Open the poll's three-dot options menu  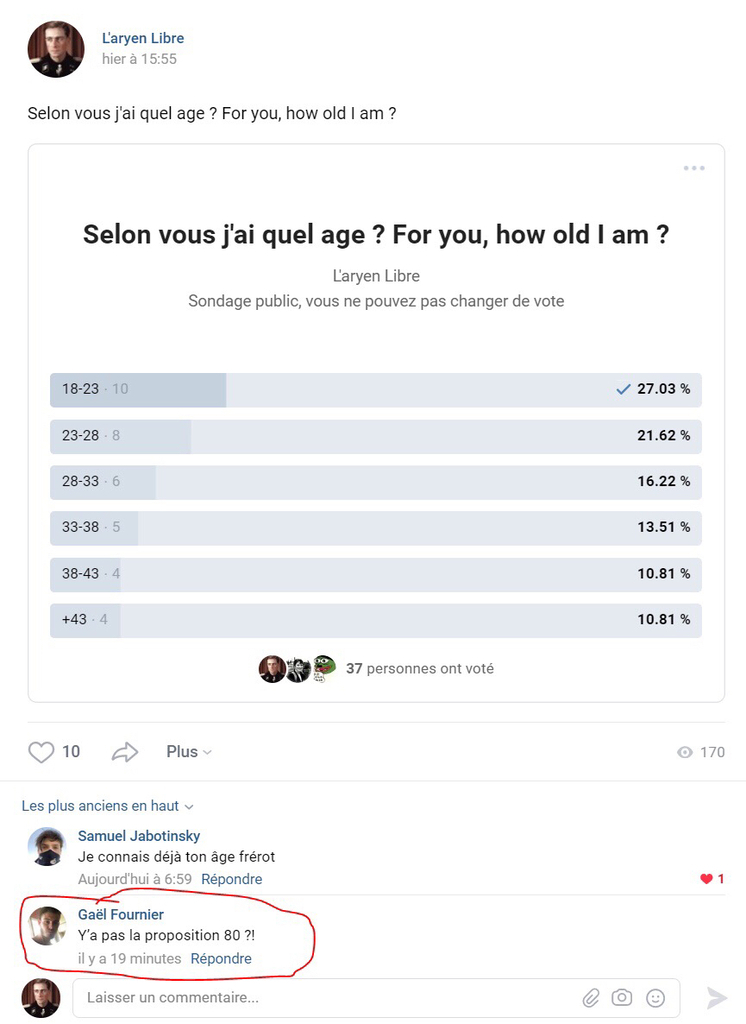[x=694, y=168]
